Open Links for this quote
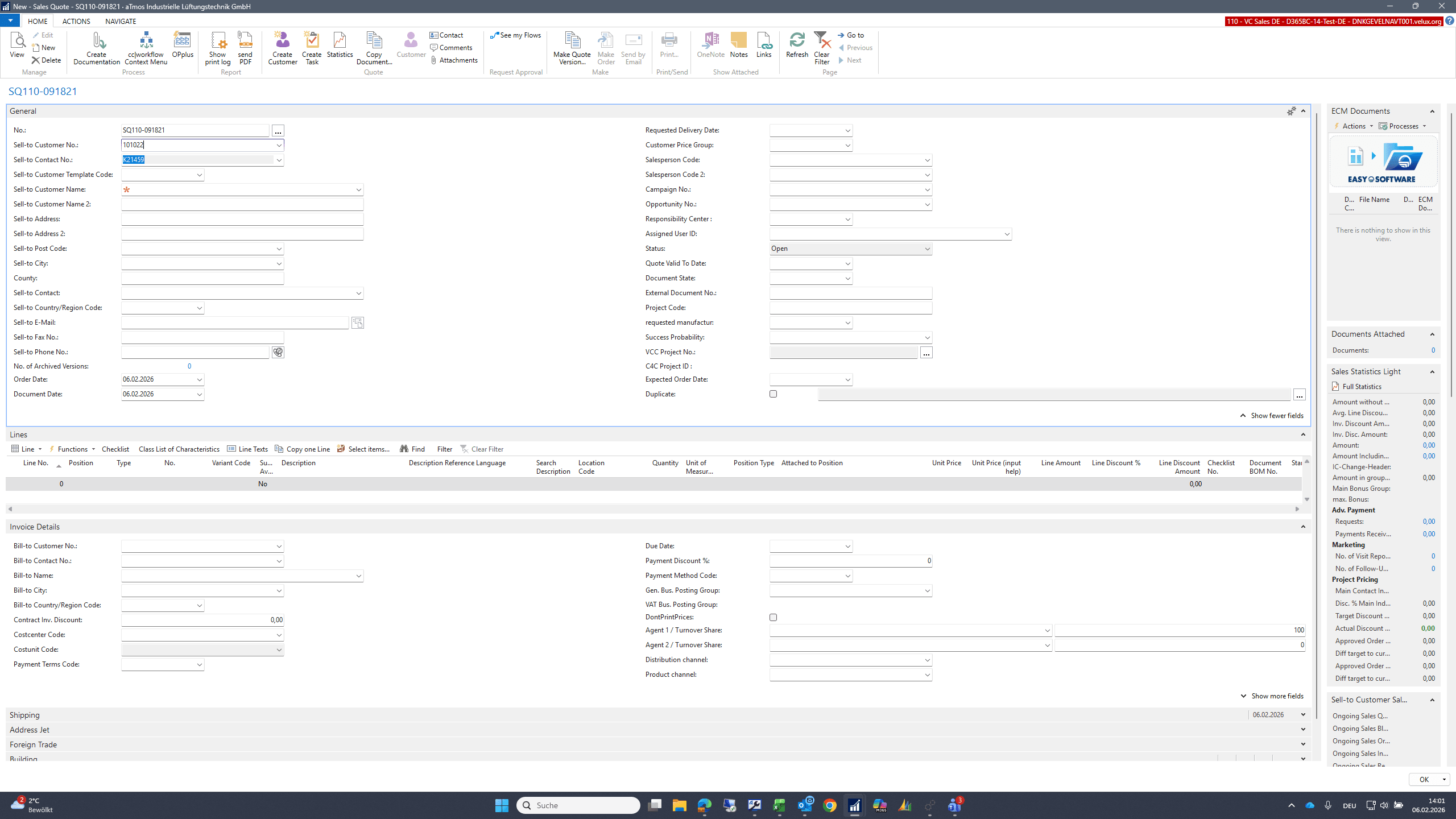Image resolution: width=1456 pixels, height=819 pixels. pyautogui.click(x=764, y=45)
